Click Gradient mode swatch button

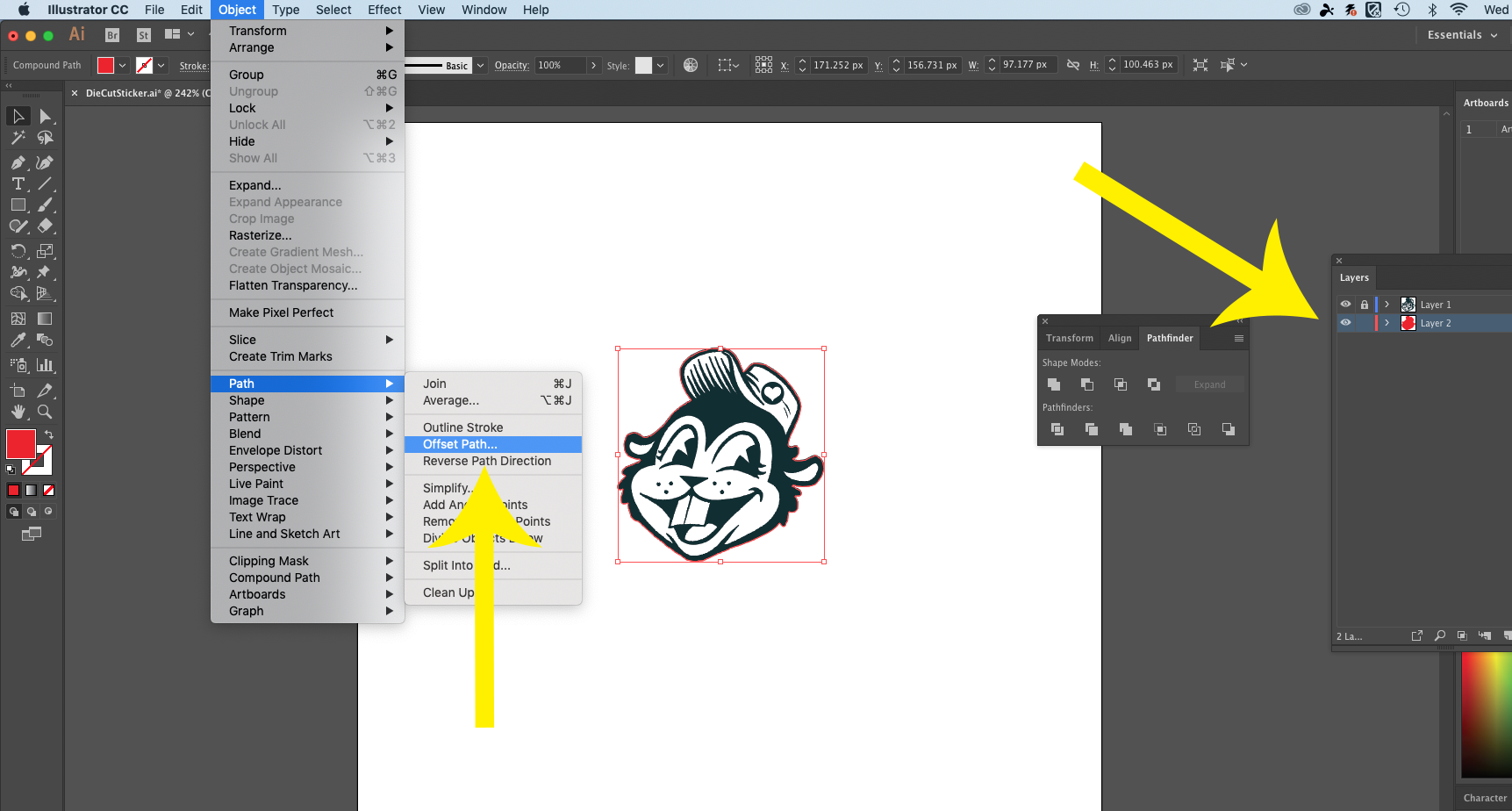coord(31,490)
